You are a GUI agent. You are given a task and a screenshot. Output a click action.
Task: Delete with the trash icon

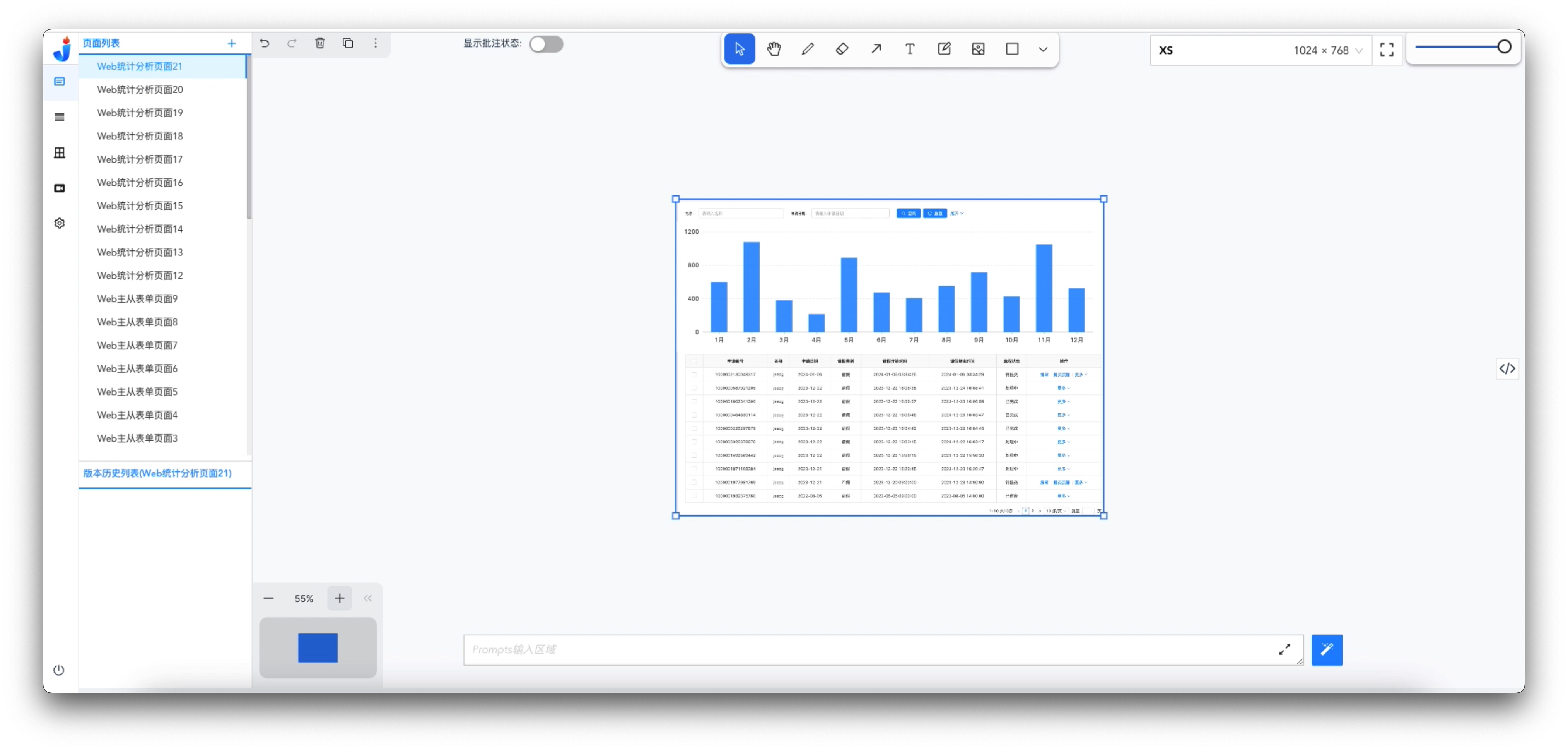click(x=320, y=43)
